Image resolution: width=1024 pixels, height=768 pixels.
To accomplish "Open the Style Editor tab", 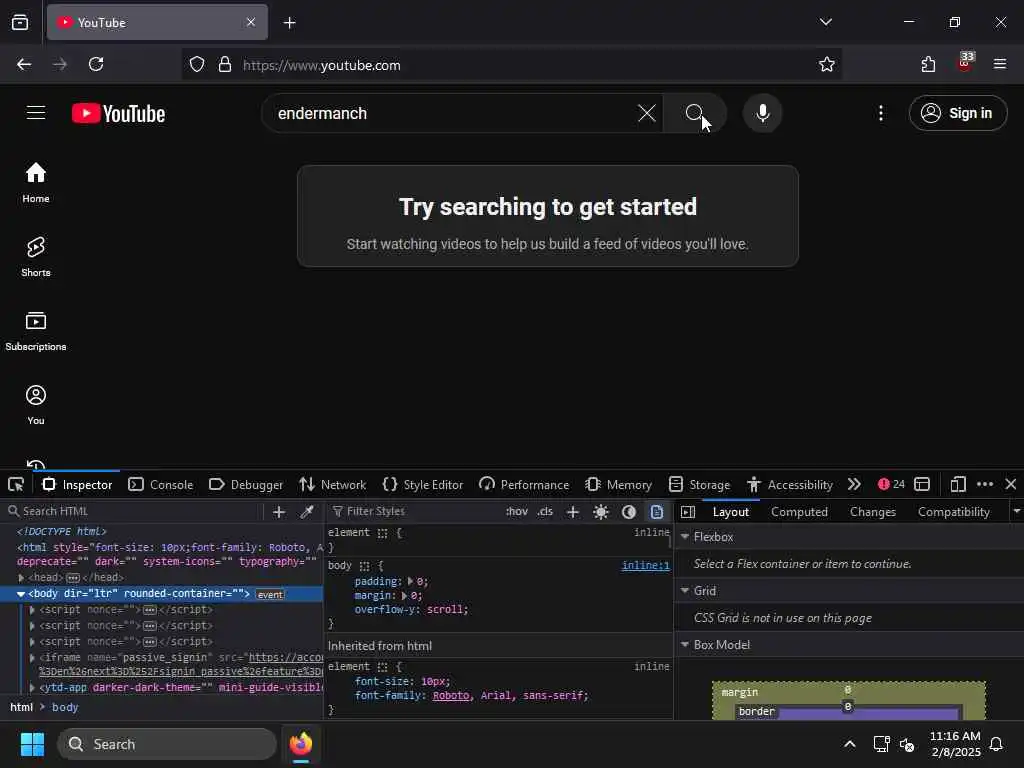I will (x=423, y=485).
